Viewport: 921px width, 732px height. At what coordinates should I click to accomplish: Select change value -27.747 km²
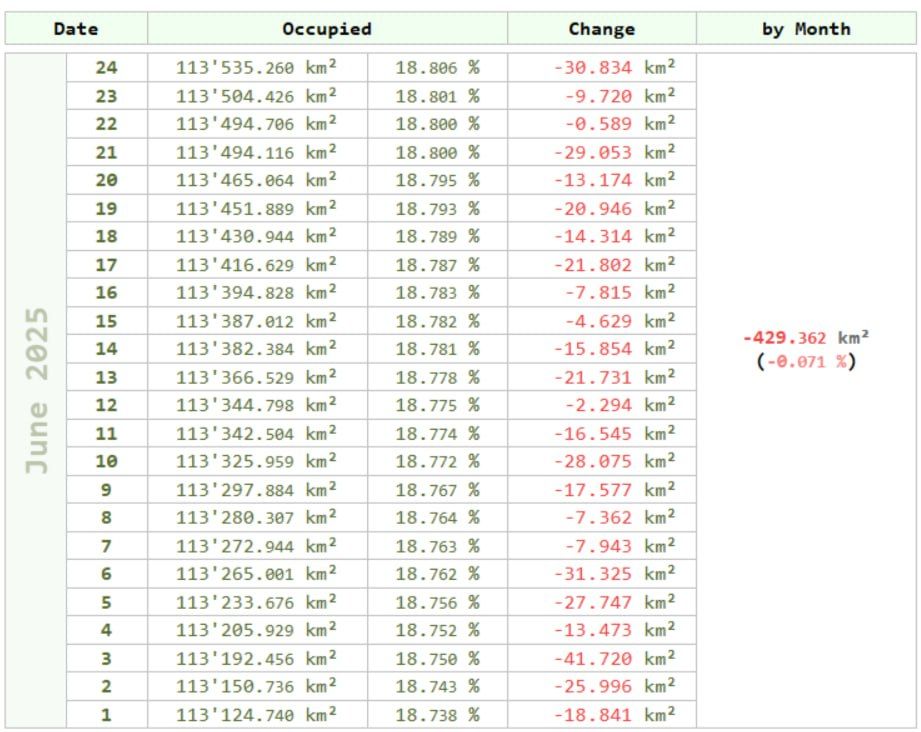[x=614, y=603]
